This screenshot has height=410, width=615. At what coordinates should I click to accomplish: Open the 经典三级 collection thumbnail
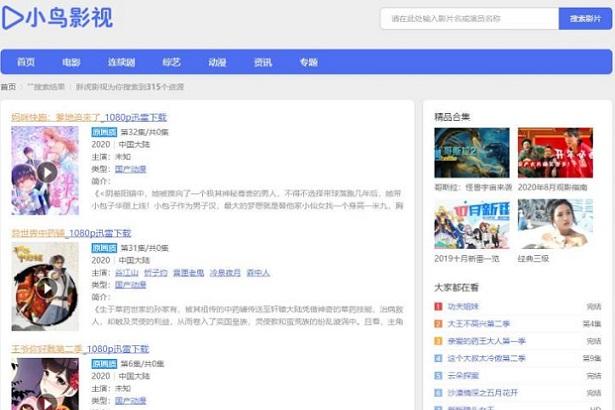[x=555, y=224]
